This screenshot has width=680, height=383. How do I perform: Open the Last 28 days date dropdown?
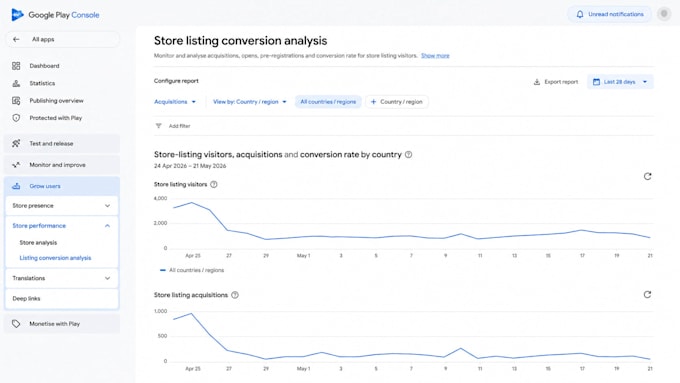[620, 82]
